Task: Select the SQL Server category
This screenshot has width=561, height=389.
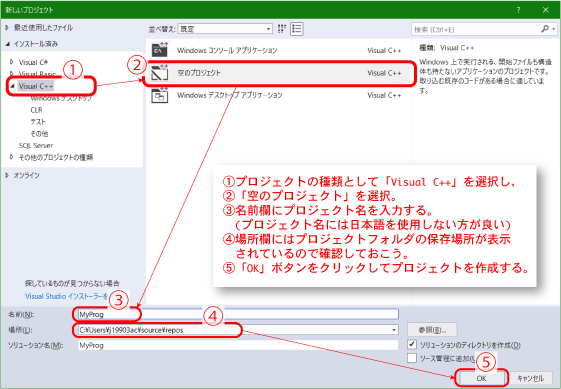Action: click(36, 145)
